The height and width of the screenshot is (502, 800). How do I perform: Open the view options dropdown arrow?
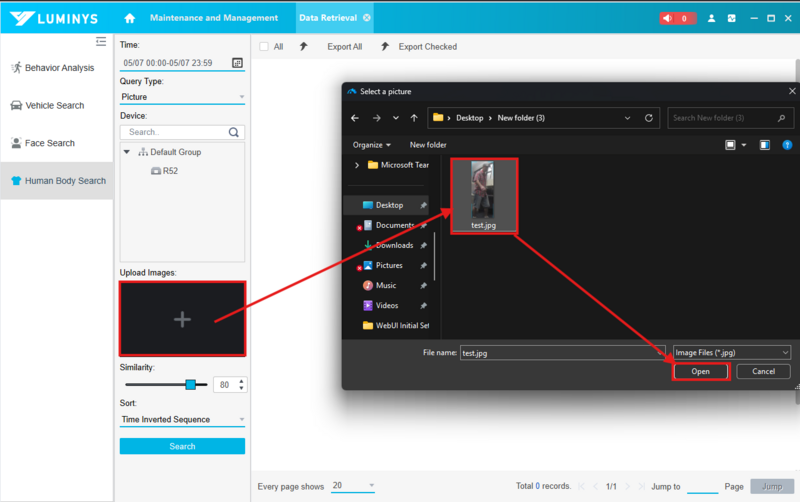[x=744, y=145]
